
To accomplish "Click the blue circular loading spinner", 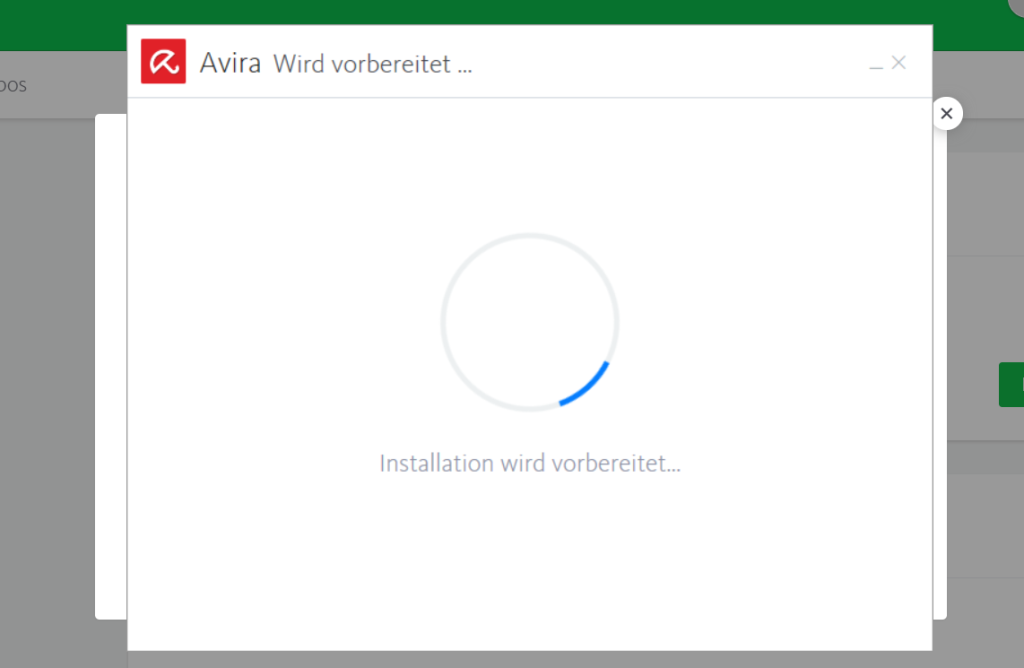I will click(530, 323).
